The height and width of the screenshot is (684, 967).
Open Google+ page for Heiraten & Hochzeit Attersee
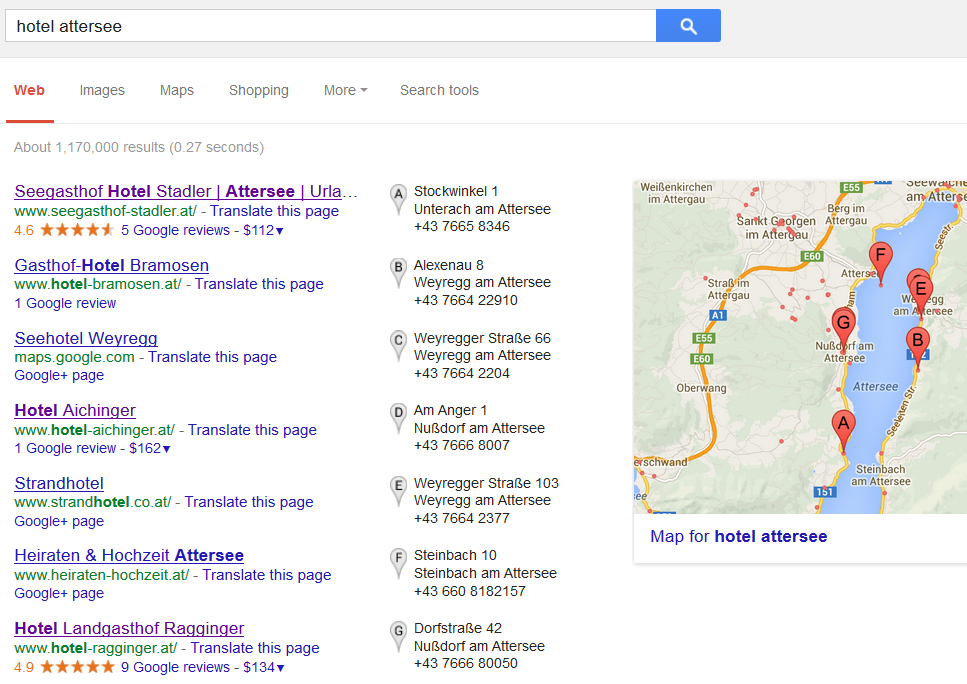[59, 593]
